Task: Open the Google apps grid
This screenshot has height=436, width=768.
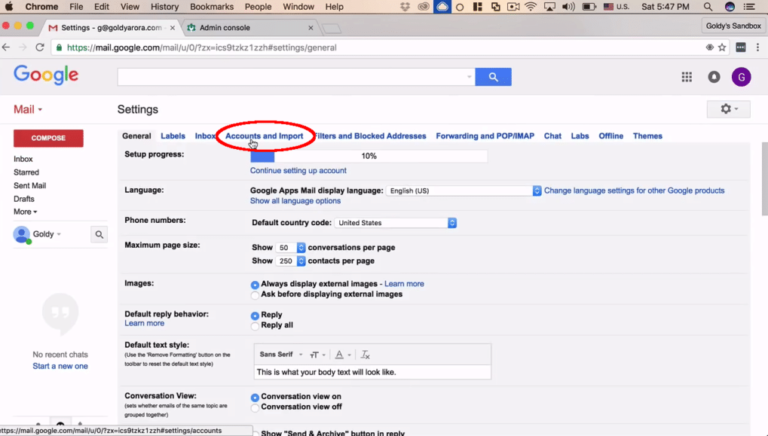Action: 687,77
